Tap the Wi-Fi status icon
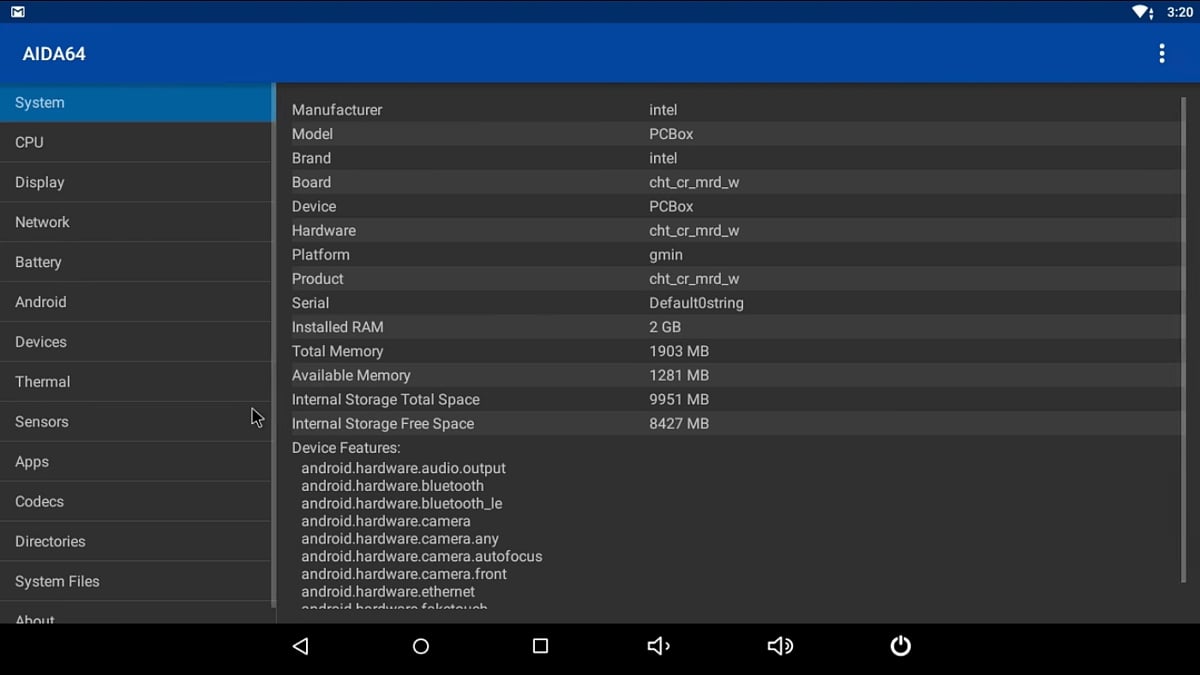 click(x=1140, y=12)
